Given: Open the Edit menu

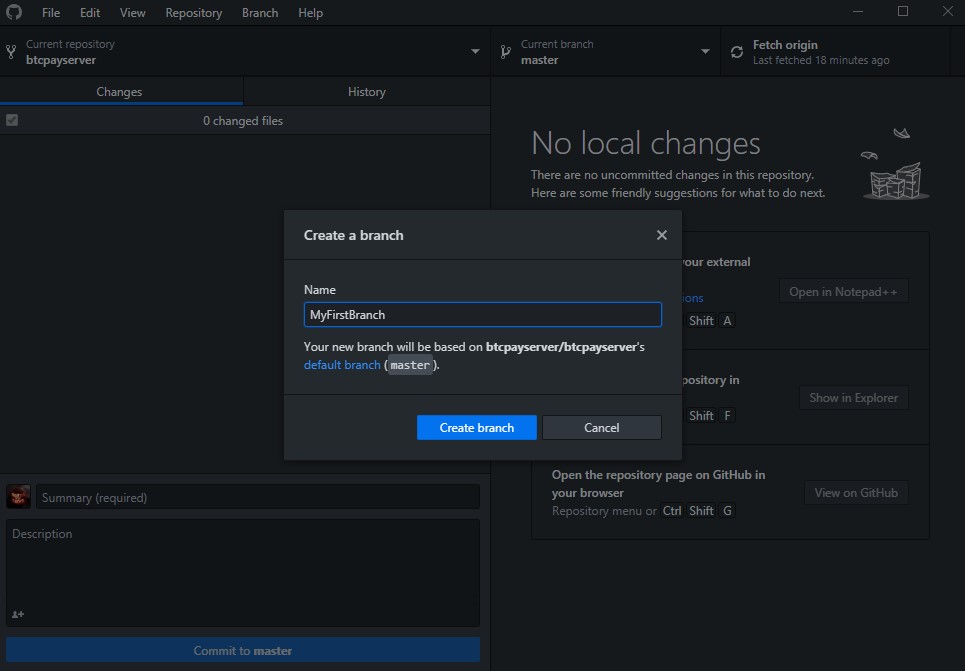Looking at the screenshot, I should [x=90, y=12].
